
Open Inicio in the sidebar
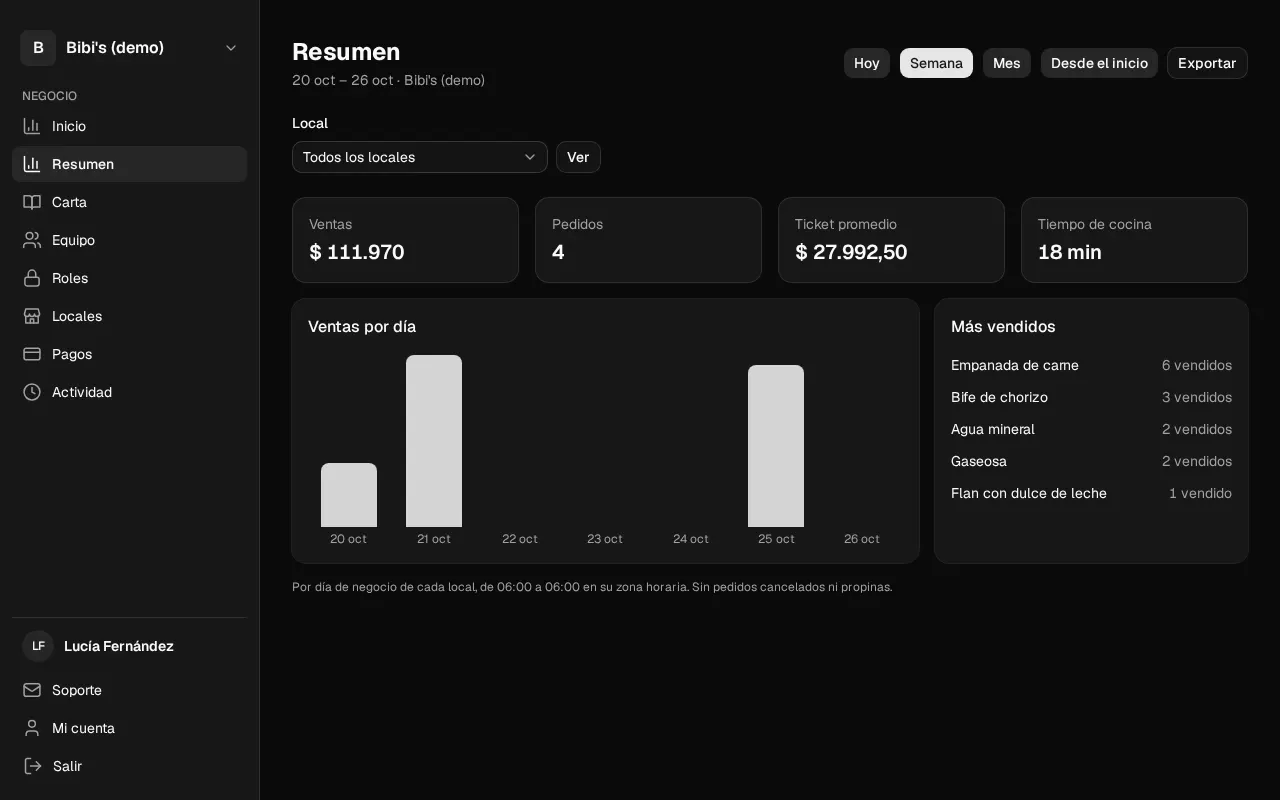click(129, 126)
